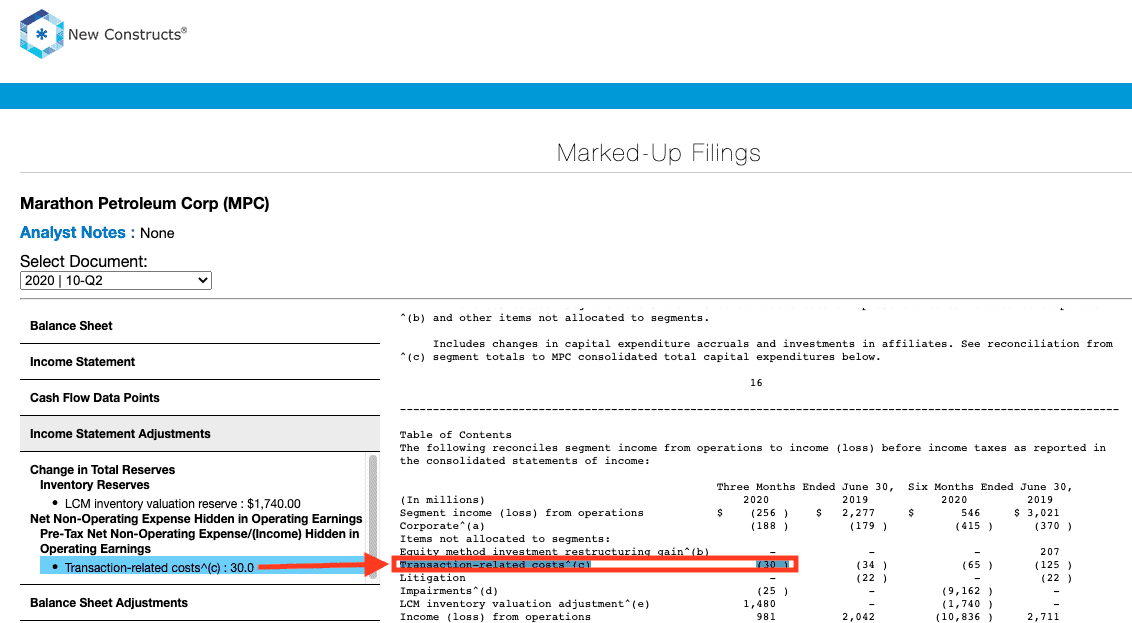This screenshot has width=1132, height=623.
Task: Click the Marked-Up Filings page title
Action: [x=658, y=153]
